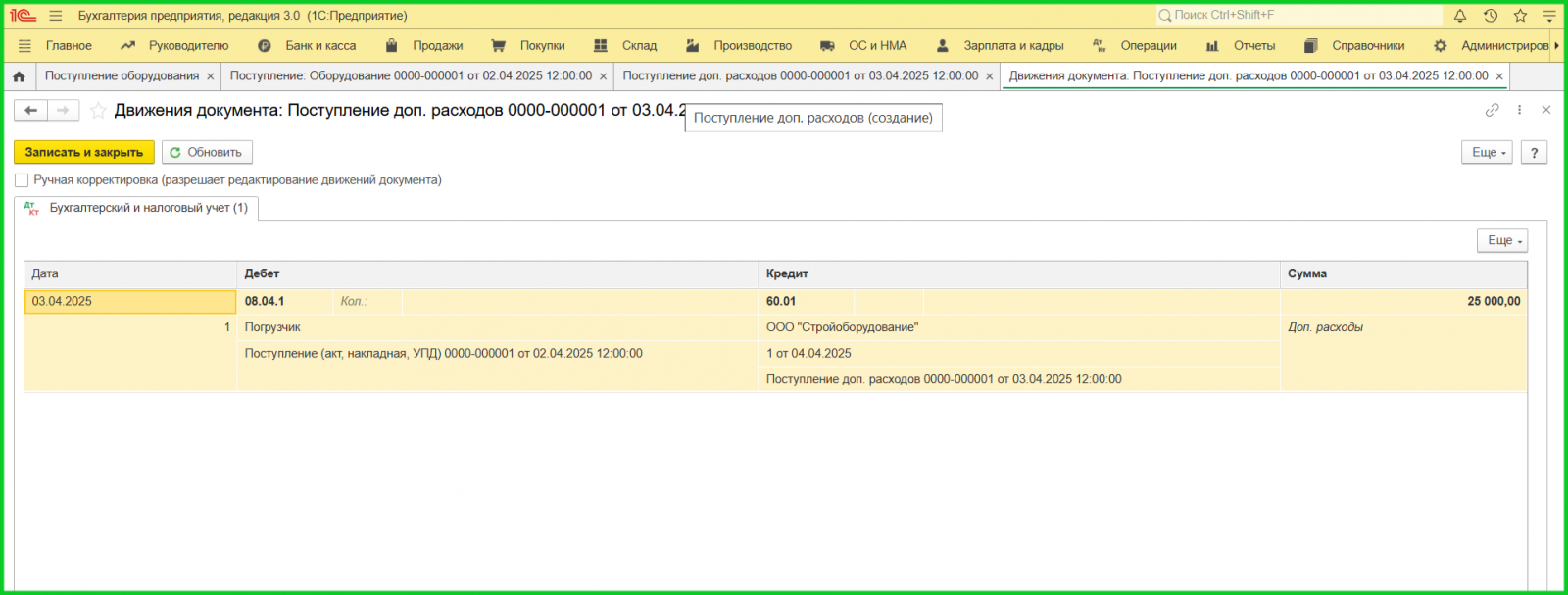Enable Ручная корректировка checkbox
1568x595 pixels.
pos(22,180)
